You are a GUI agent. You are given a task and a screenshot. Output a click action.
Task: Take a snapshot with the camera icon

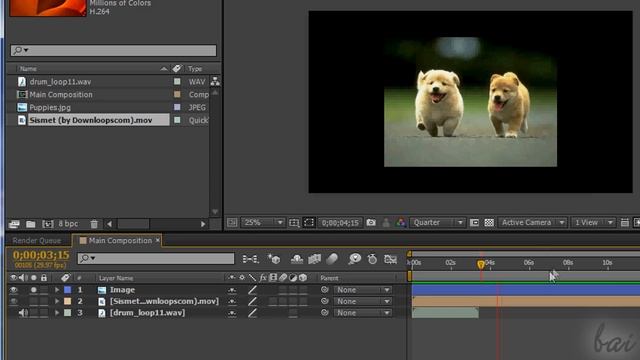(x=371, y=222)
